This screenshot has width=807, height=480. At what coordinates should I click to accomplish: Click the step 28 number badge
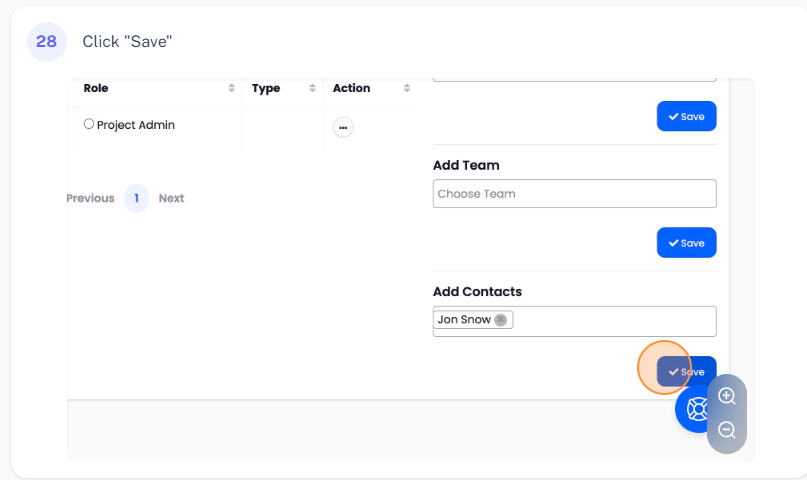pyautogui.click(x=46, y=42)
